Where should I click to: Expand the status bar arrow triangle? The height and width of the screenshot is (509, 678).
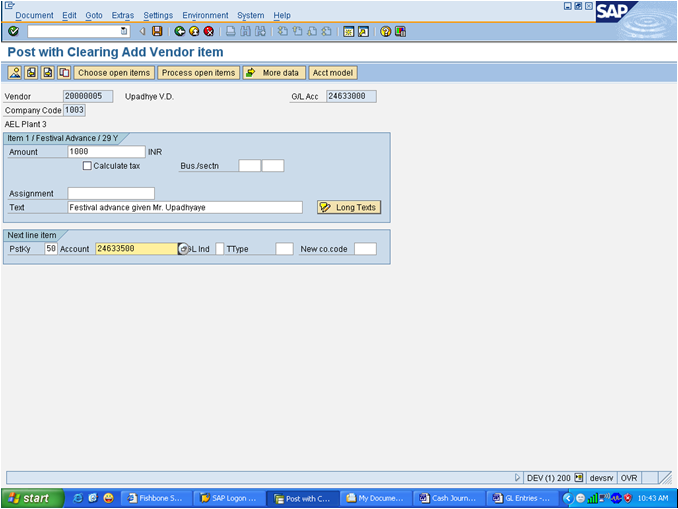517,478
